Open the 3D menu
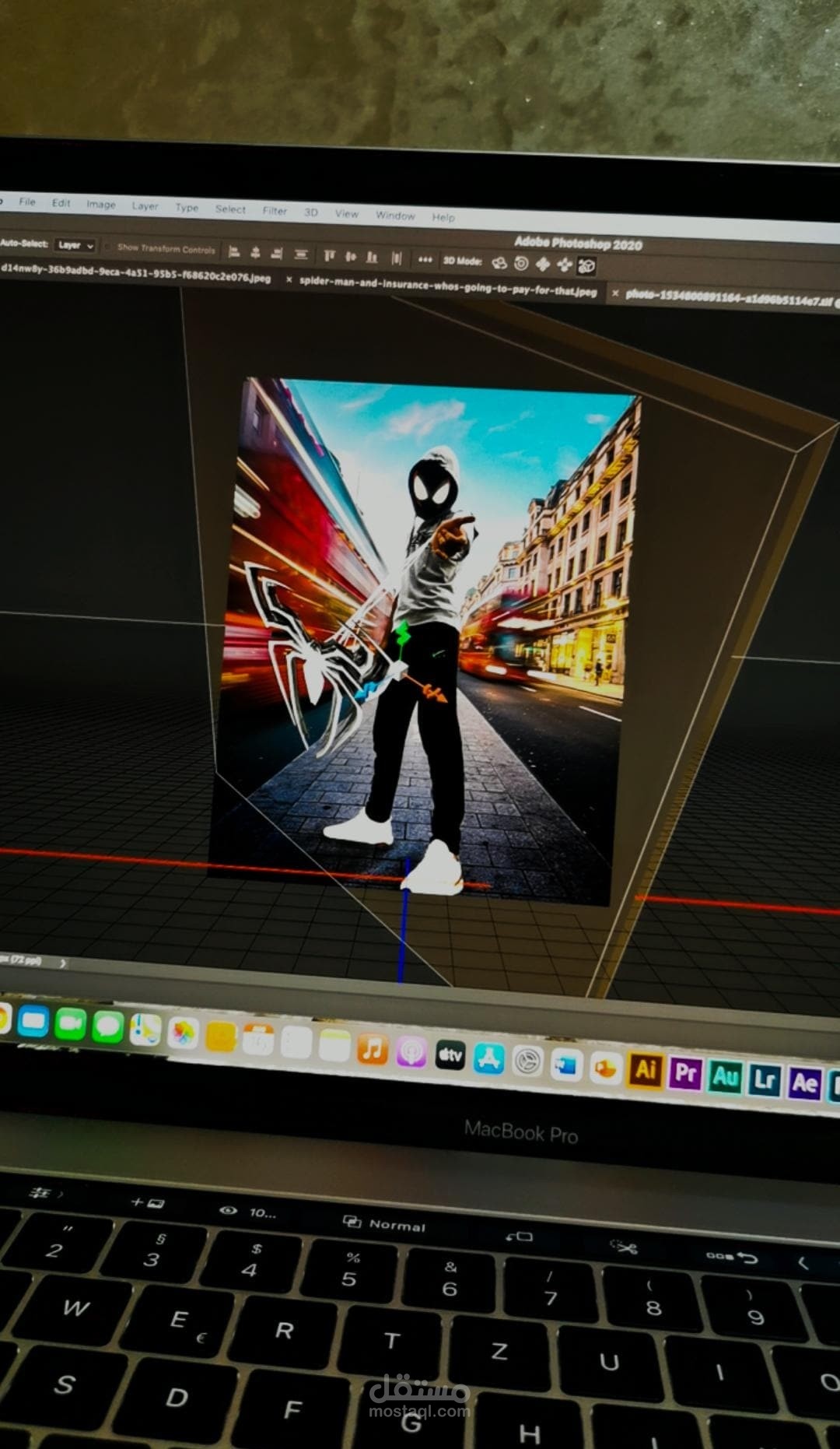The height and width of the screenshot is (1449, 840). (x=311, y=212)
